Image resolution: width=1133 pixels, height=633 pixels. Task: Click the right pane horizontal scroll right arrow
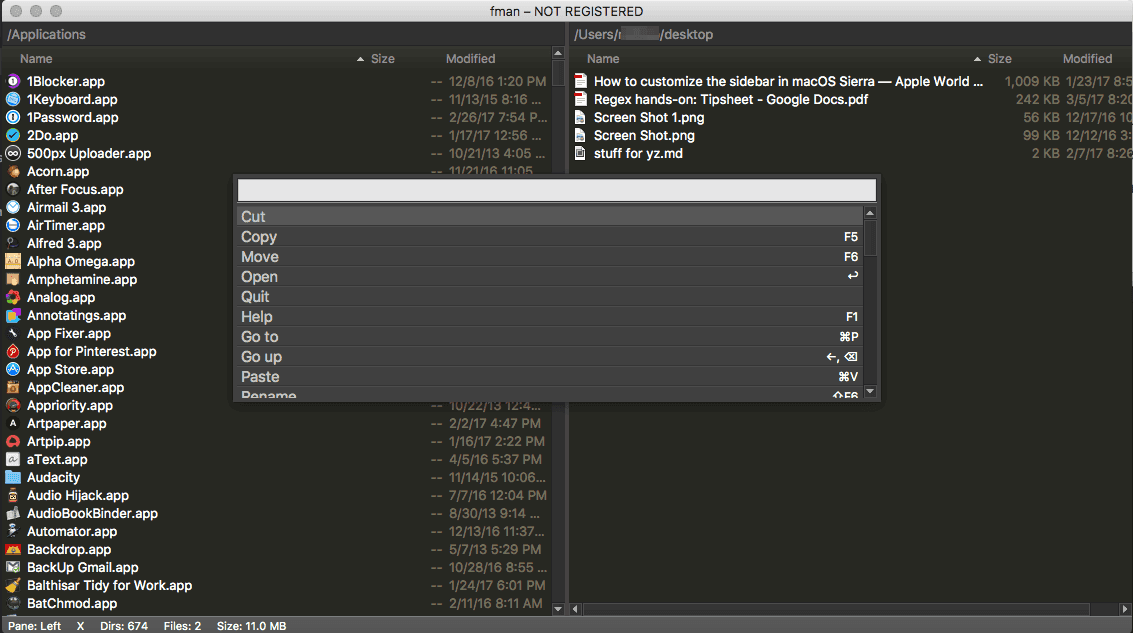[x=1125, y=609]
